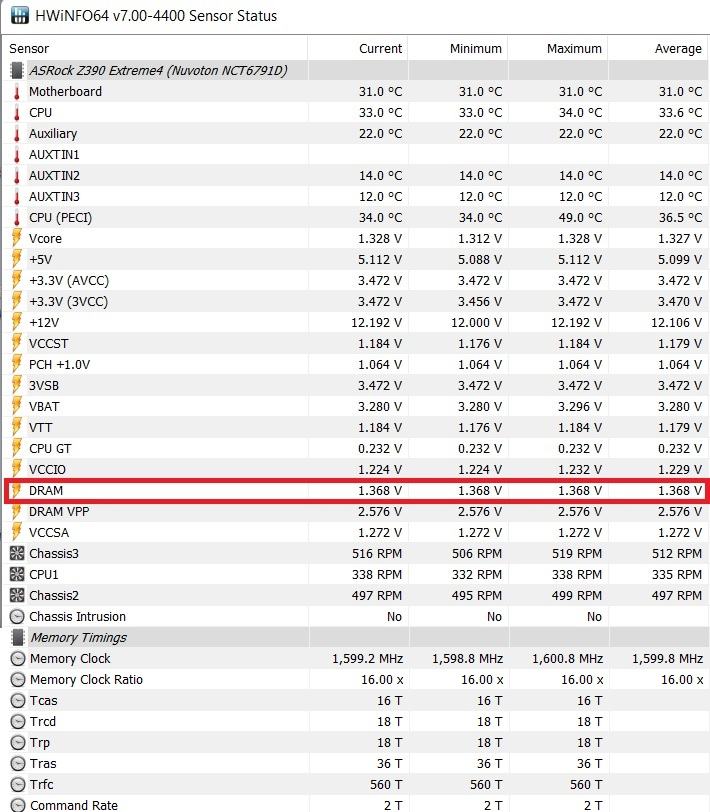Click the Memory Clock gauge icon
The height and width of the screenshot is (812, 710).
point(18,659)
